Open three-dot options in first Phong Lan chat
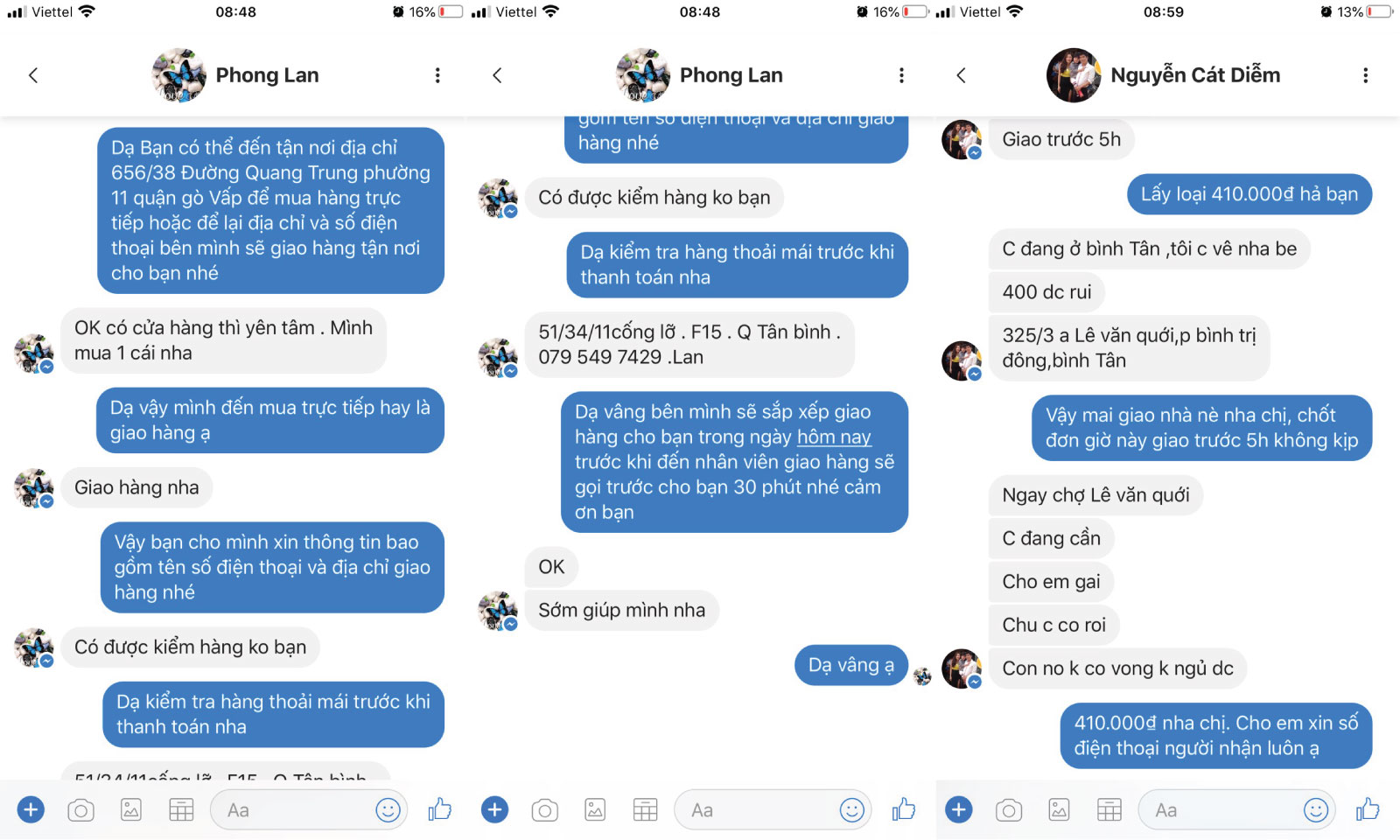The width and height of the screenshot is (1400, 840). (437, 75)
